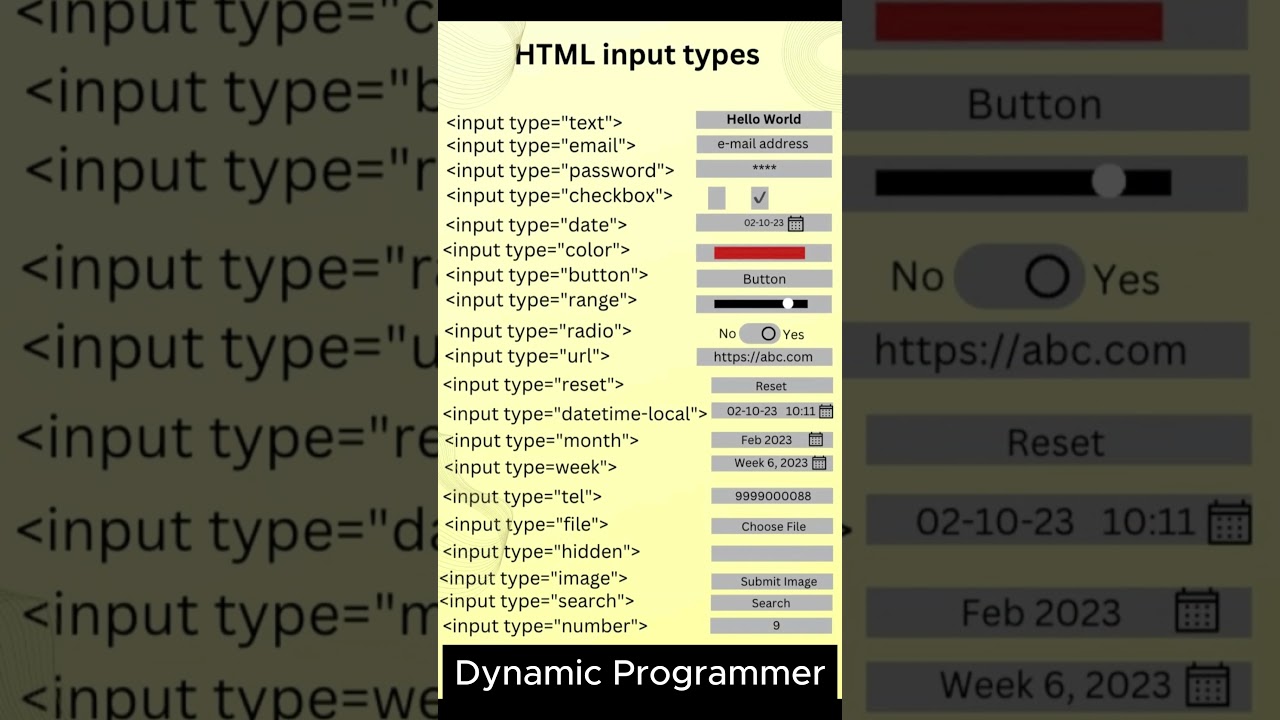Toggle the small No/Yes radio switch
1280x720 pixels.
760,334
